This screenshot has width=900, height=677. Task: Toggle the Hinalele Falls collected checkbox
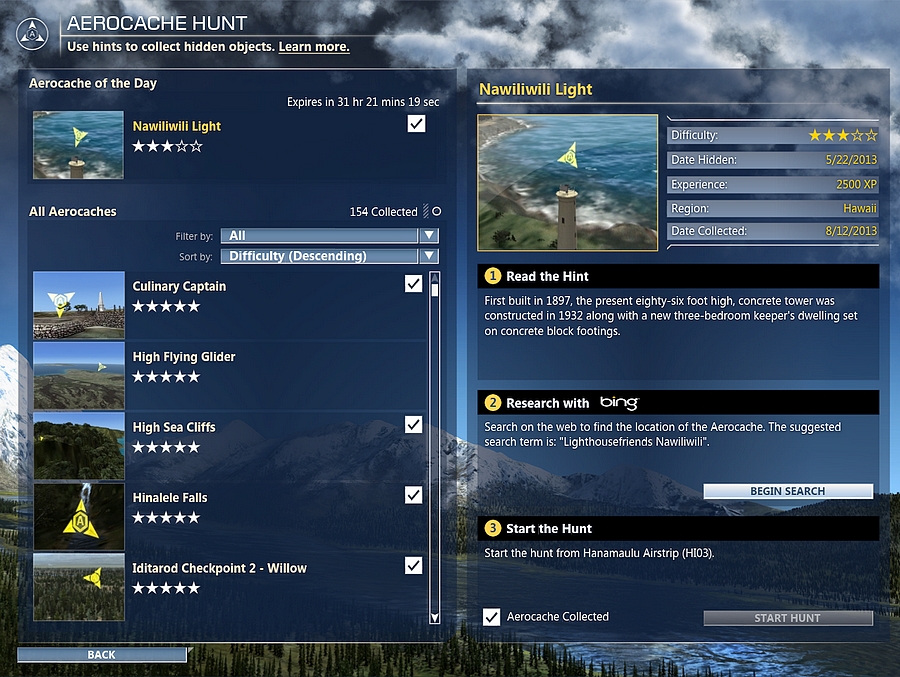[413, 495]
